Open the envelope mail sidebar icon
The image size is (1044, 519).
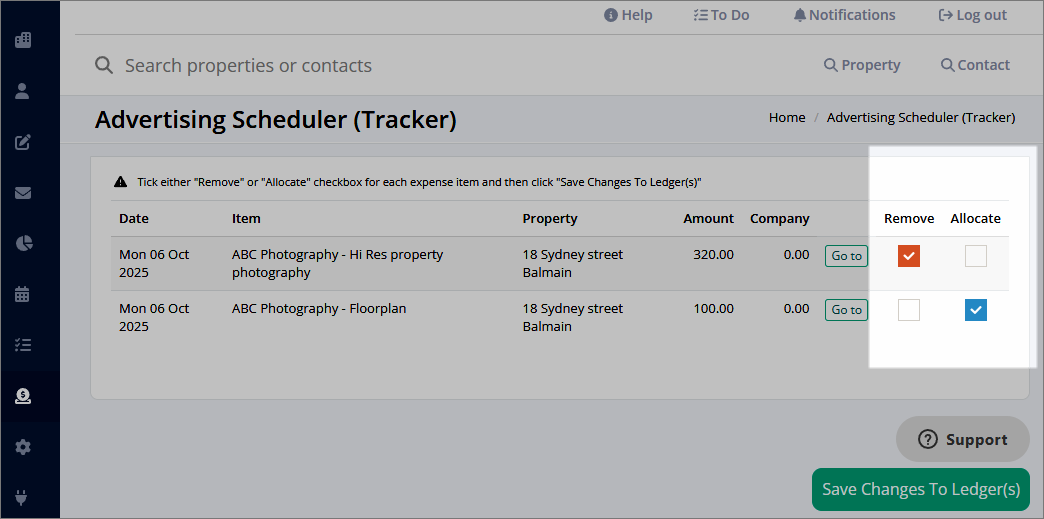(23, 193)
